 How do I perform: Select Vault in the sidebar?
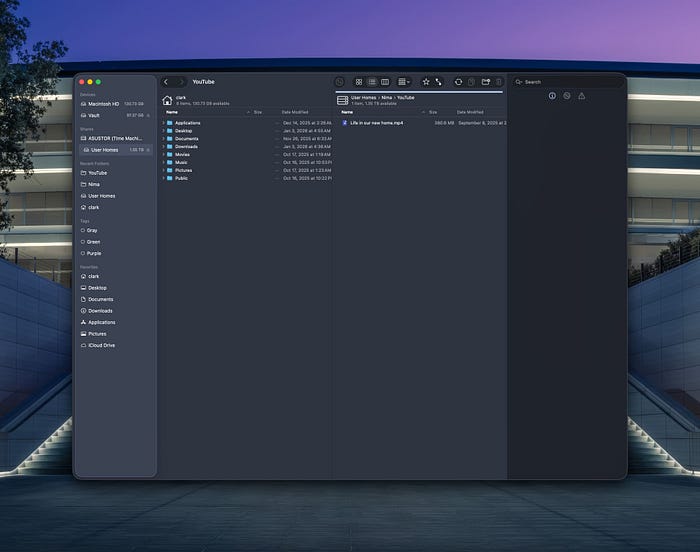coord(116,115)
